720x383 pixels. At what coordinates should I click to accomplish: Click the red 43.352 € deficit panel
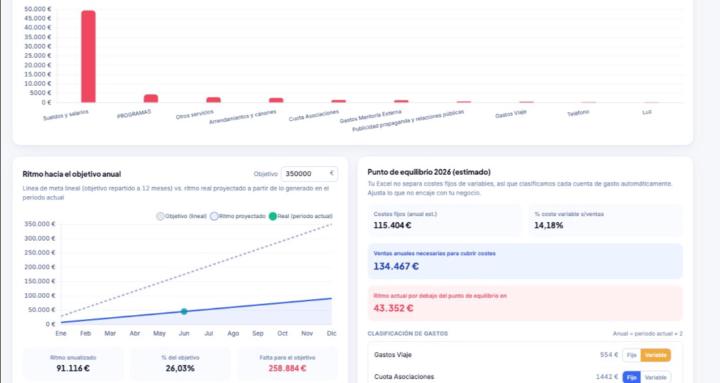click(525, 303)
